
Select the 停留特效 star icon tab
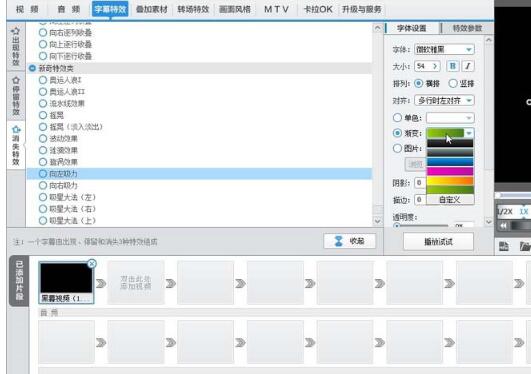click(x=16, y=96)
